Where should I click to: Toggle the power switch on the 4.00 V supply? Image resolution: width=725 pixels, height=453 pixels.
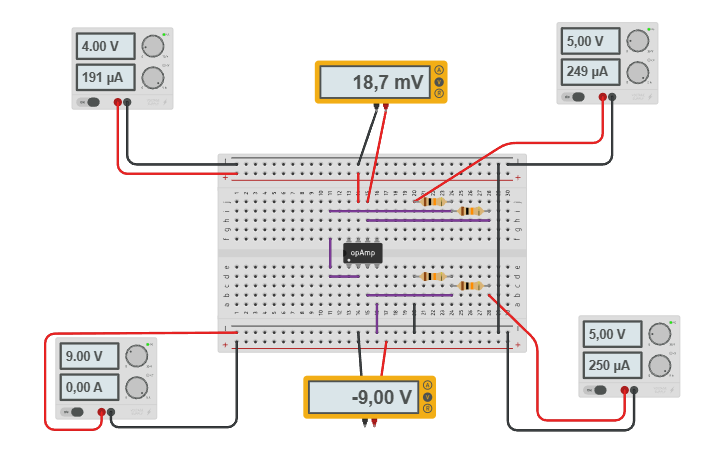point(90,102)
